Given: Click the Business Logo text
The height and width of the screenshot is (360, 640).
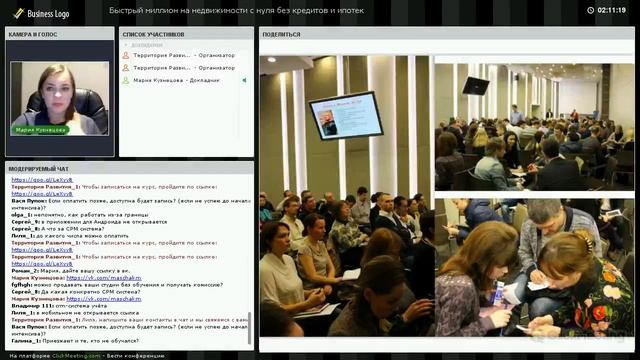Looking at the screenshot, I should click(48, 13).
